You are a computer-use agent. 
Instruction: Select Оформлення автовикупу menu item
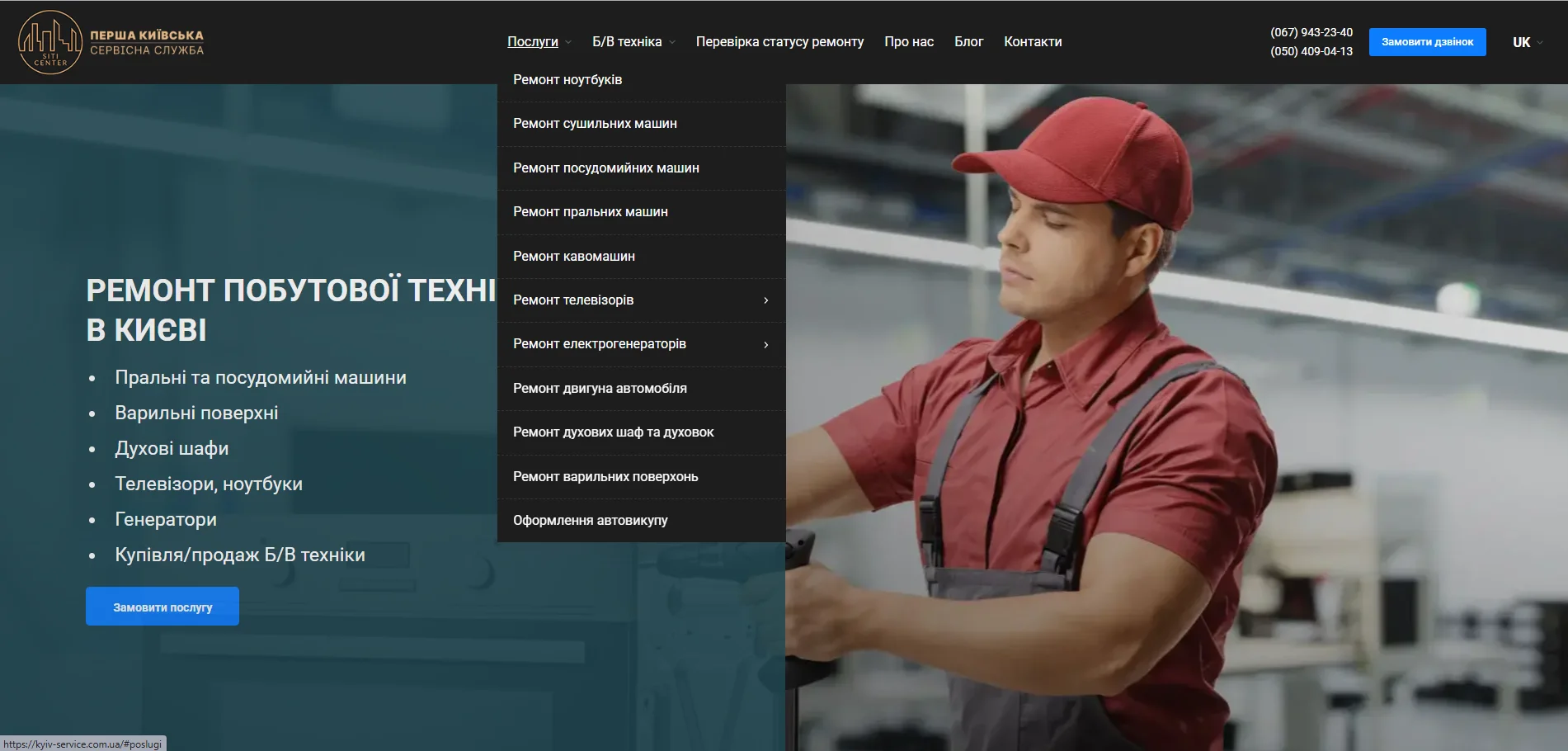[x=590, y=521]
